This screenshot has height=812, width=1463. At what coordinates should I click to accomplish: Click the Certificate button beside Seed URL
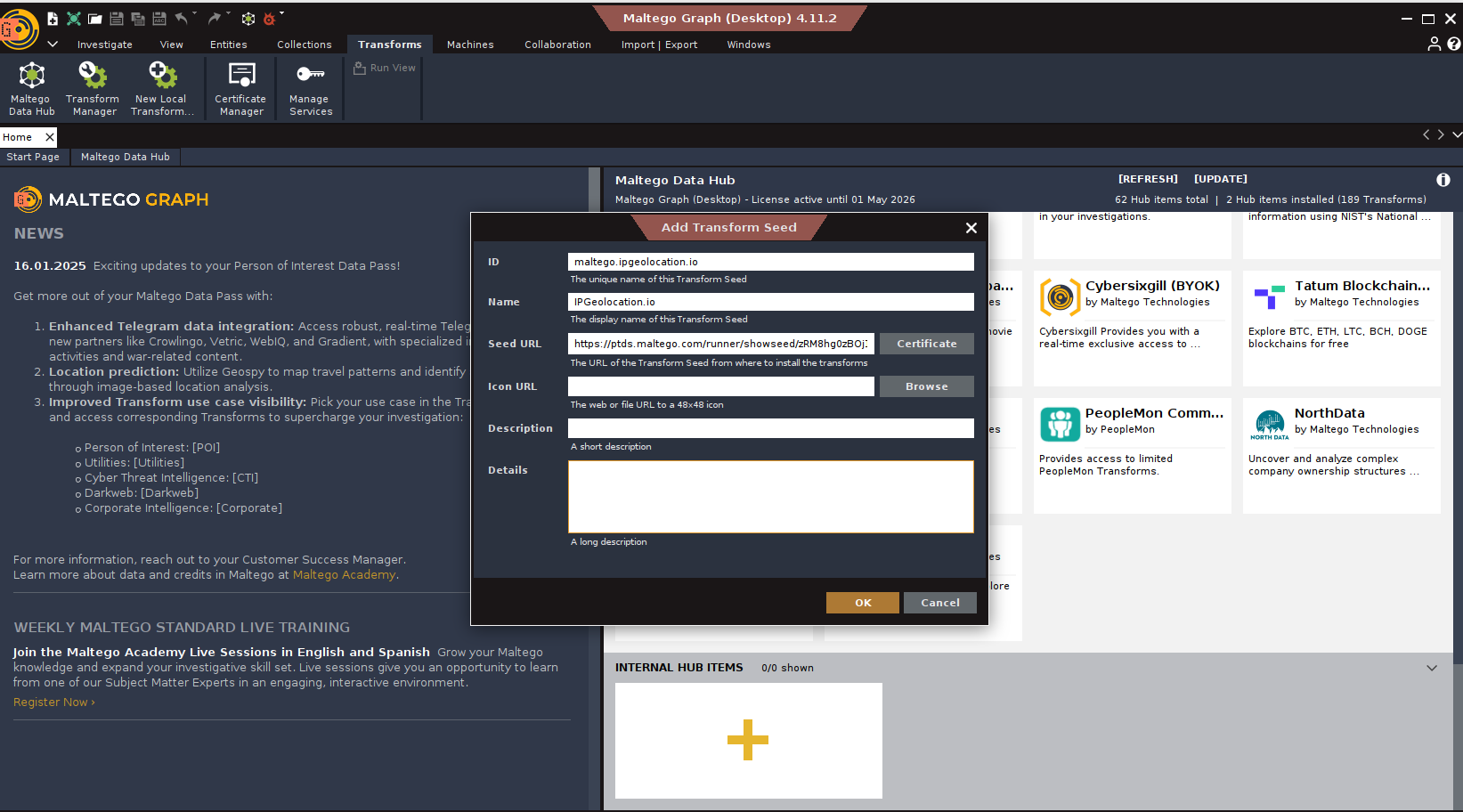click(x=926, y=344)
